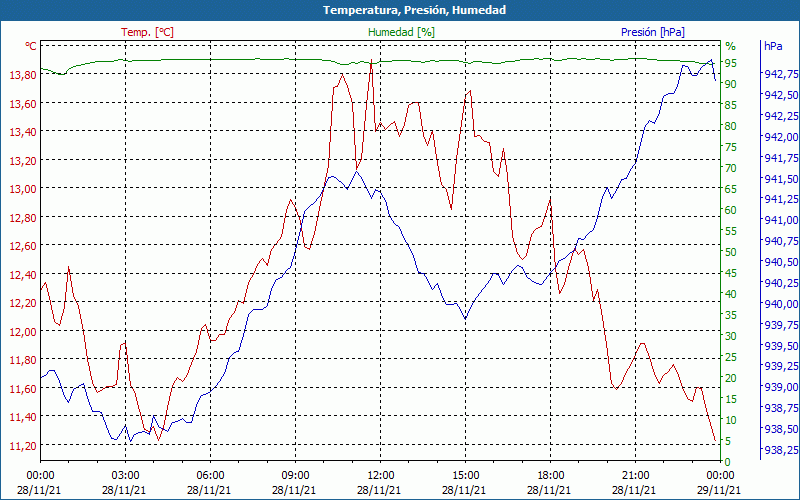Click the '940,75' pressure axis value

tap(782, 241)
